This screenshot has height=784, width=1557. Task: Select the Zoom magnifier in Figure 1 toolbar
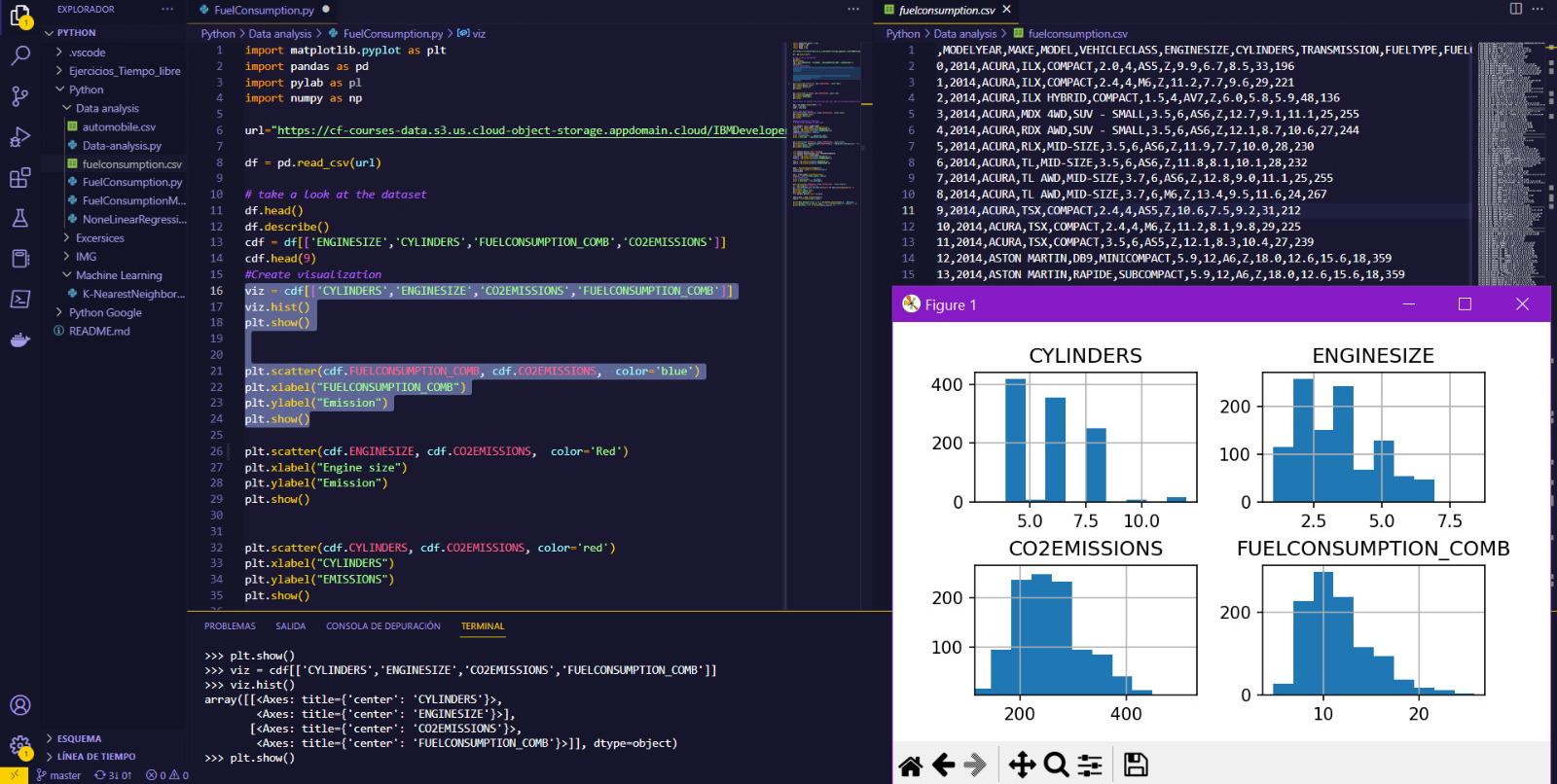[1056, 766]
